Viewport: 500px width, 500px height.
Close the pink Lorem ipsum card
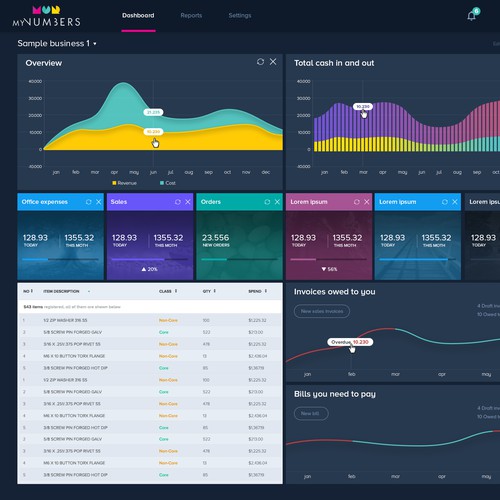click(367, 202)
